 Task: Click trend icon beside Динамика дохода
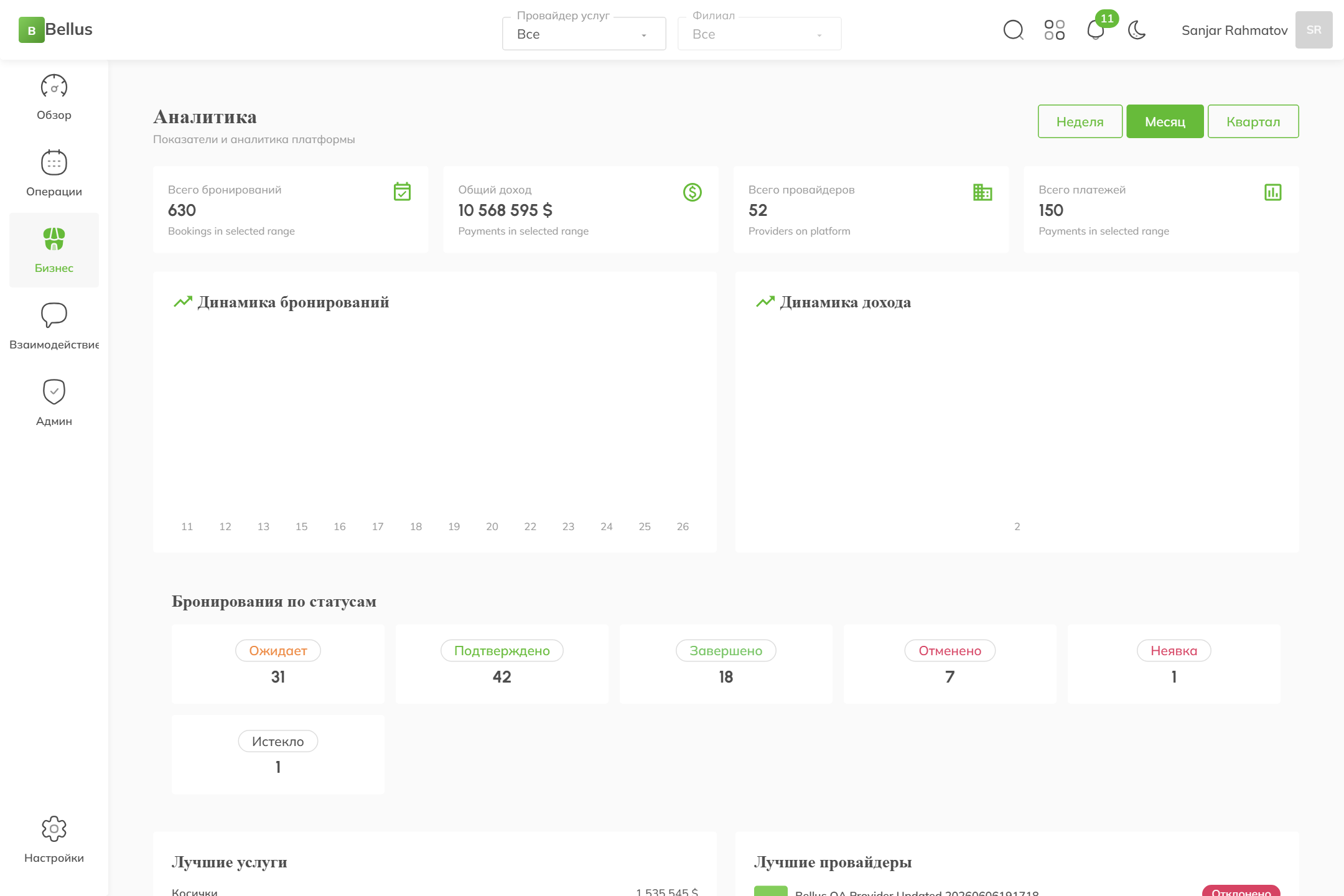(765, 302)
